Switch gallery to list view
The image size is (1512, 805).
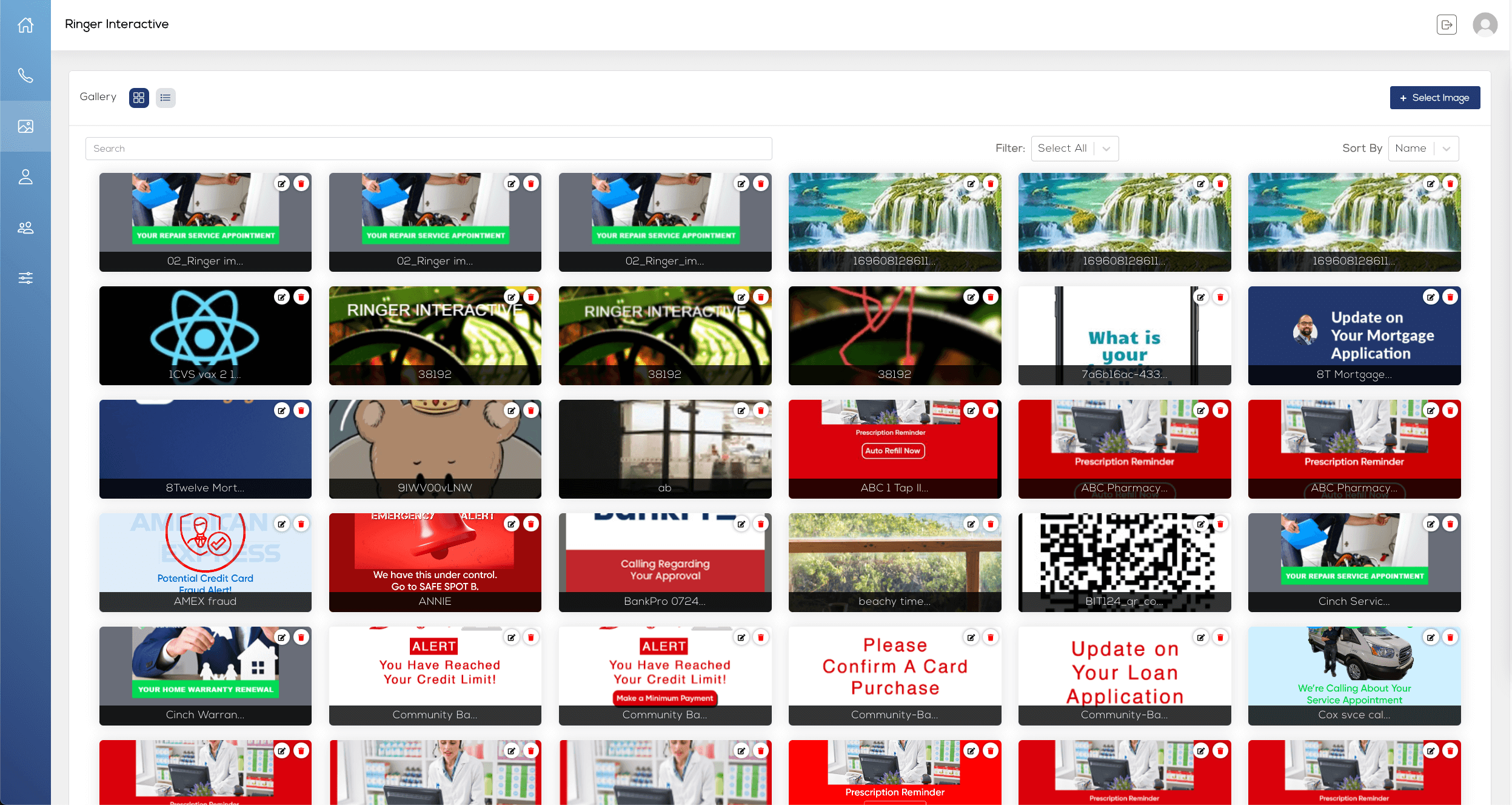[x=166, y=98]
